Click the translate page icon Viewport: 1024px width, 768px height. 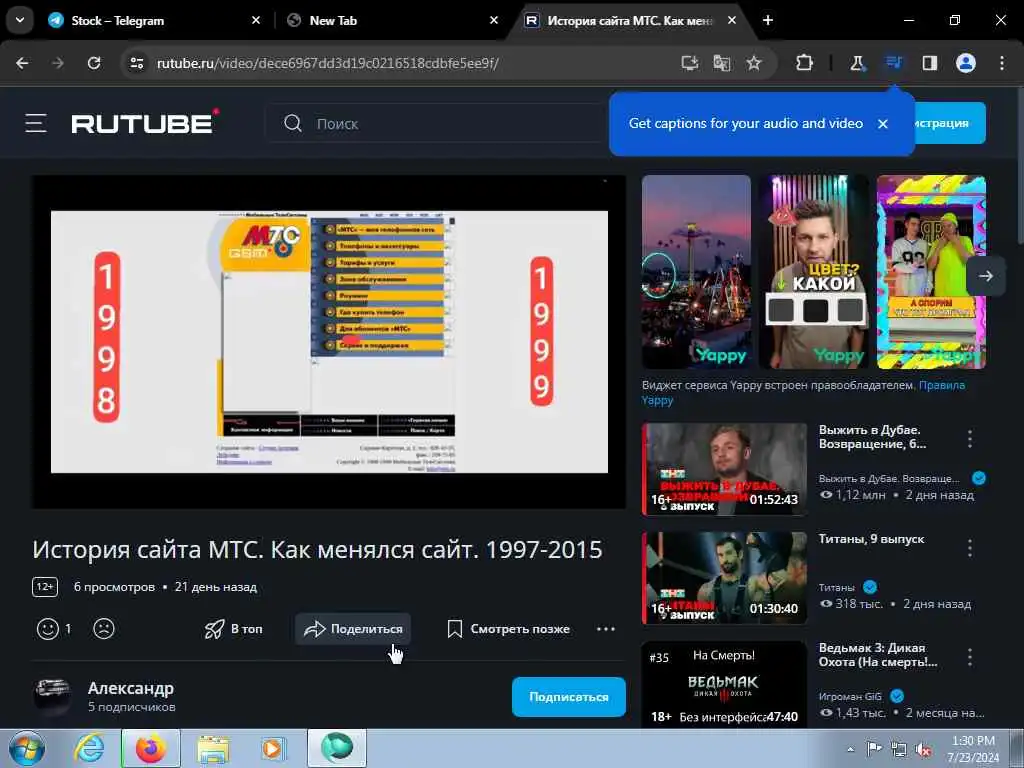coord(722,63)
